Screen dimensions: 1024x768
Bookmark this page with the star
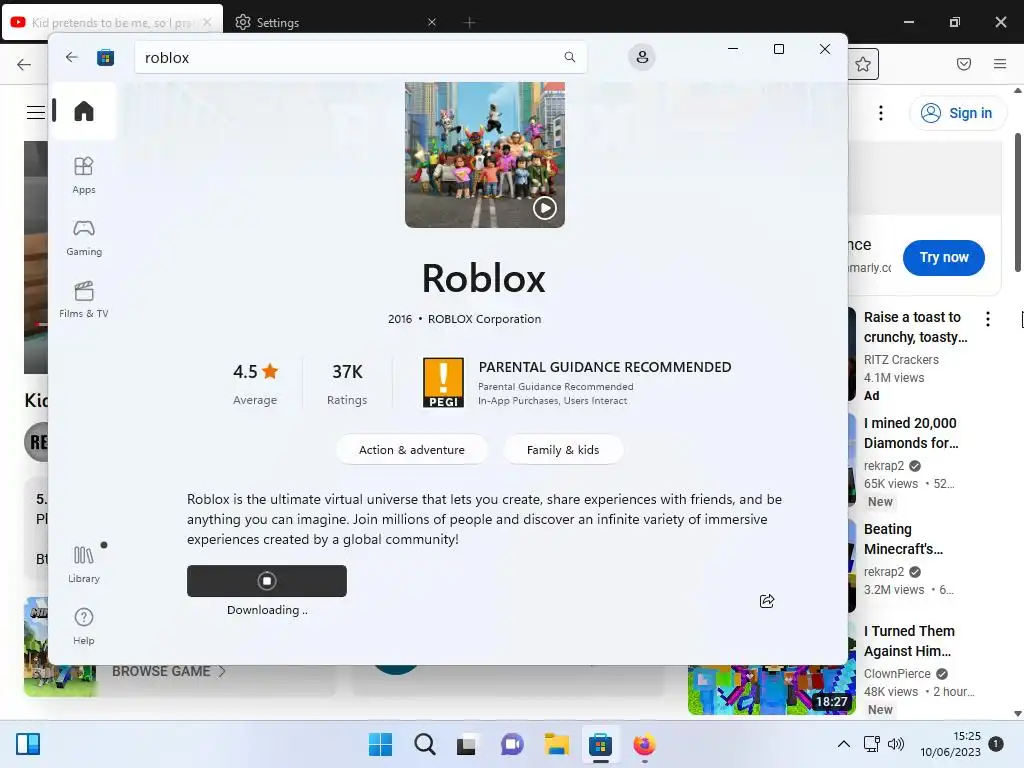(x=863, y=64)
